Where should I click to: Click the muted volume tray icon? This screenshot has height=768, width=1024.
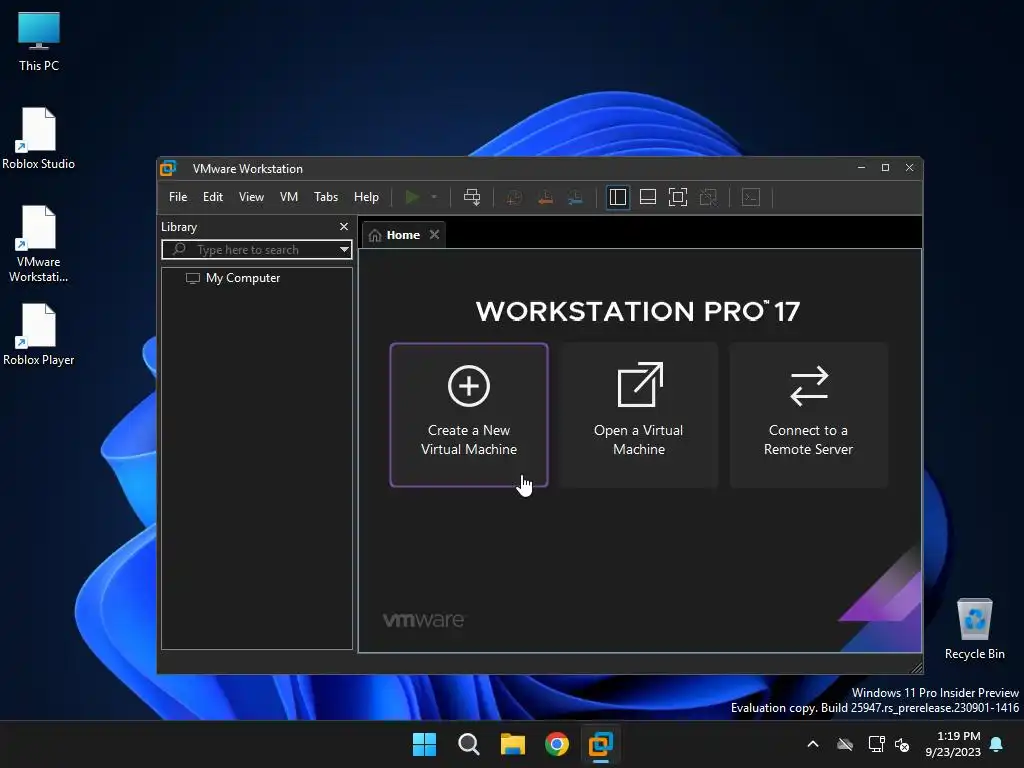902,744
